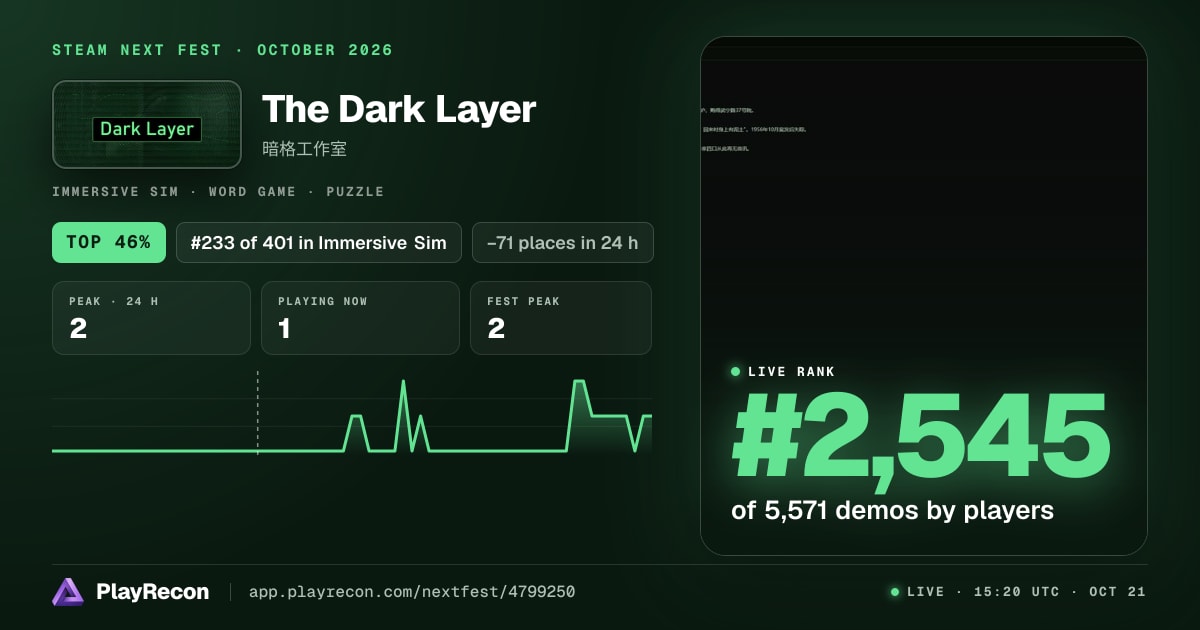The image size is (1200, 630).
Task: Click the TOP 46% badge
Action: point(109,242)
